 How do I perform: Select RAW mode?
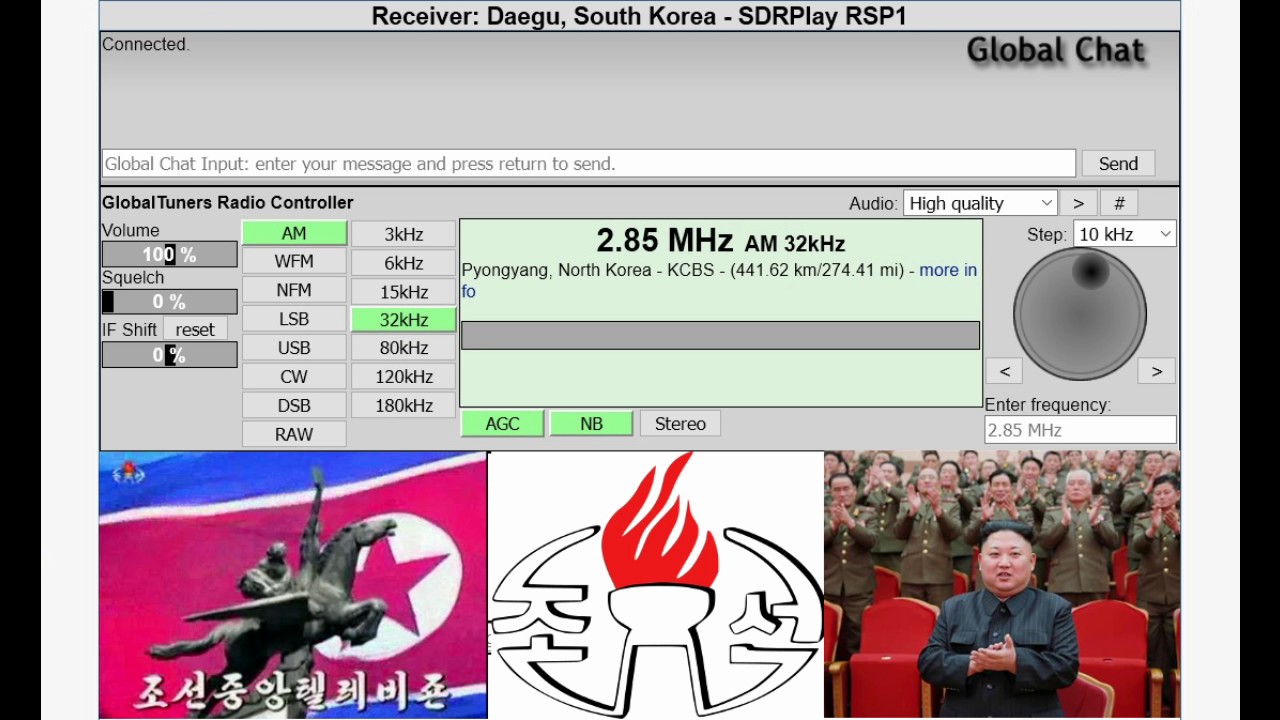294,434
